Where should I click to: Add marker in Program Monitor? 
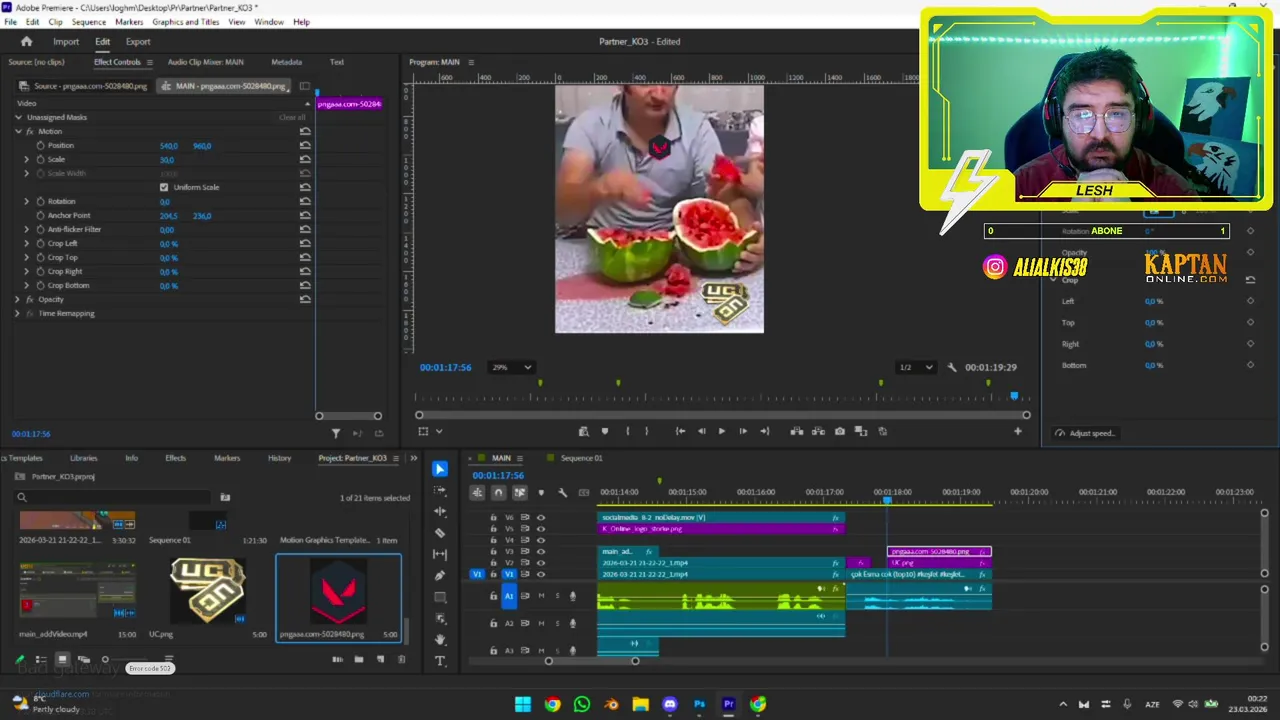605,431
